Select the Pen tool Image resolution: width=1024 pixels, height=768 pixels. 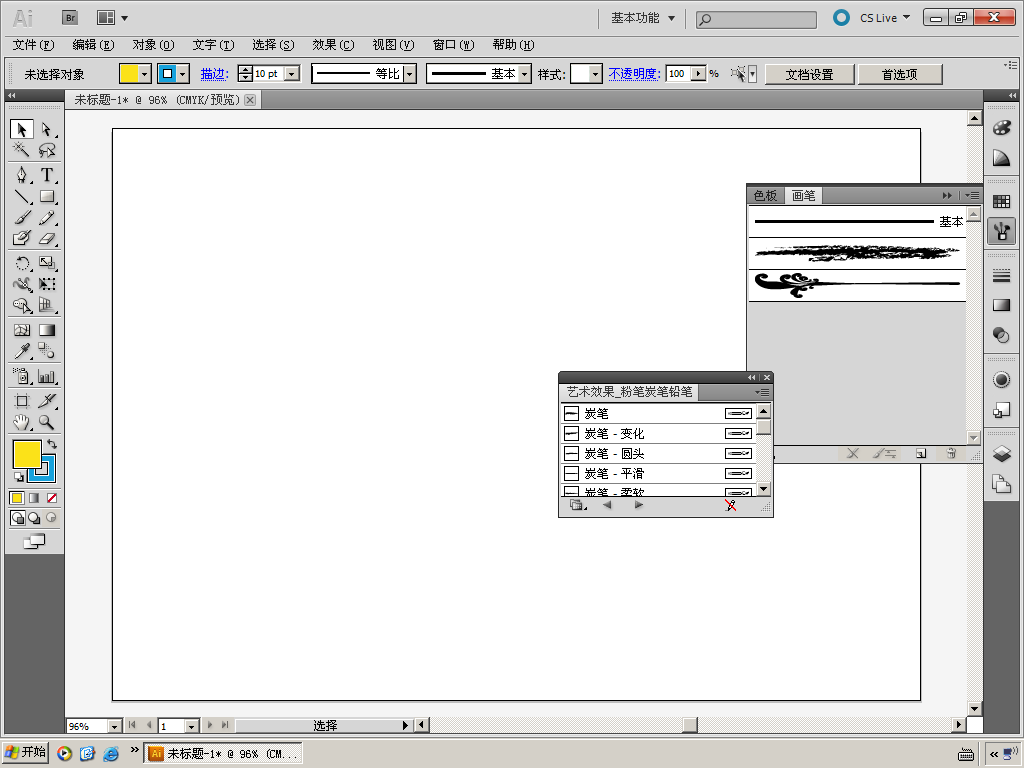22,175
